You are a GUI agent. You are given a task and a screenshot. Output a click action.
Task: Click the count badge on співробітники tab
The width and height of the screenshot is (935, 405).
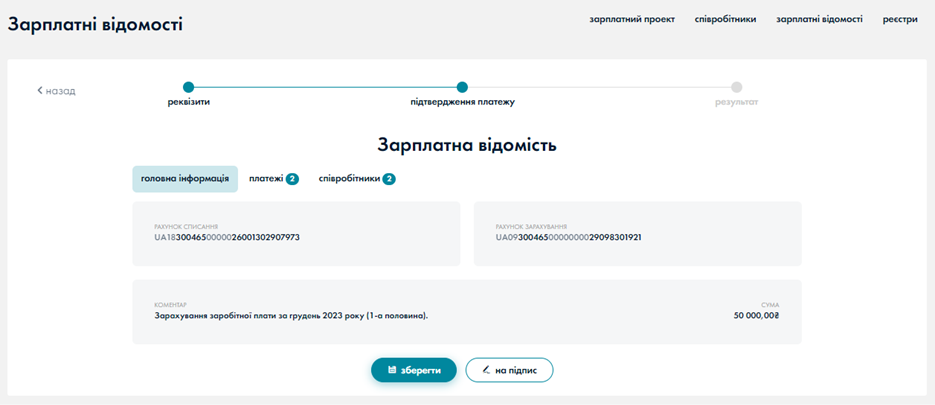coord(389,179)
